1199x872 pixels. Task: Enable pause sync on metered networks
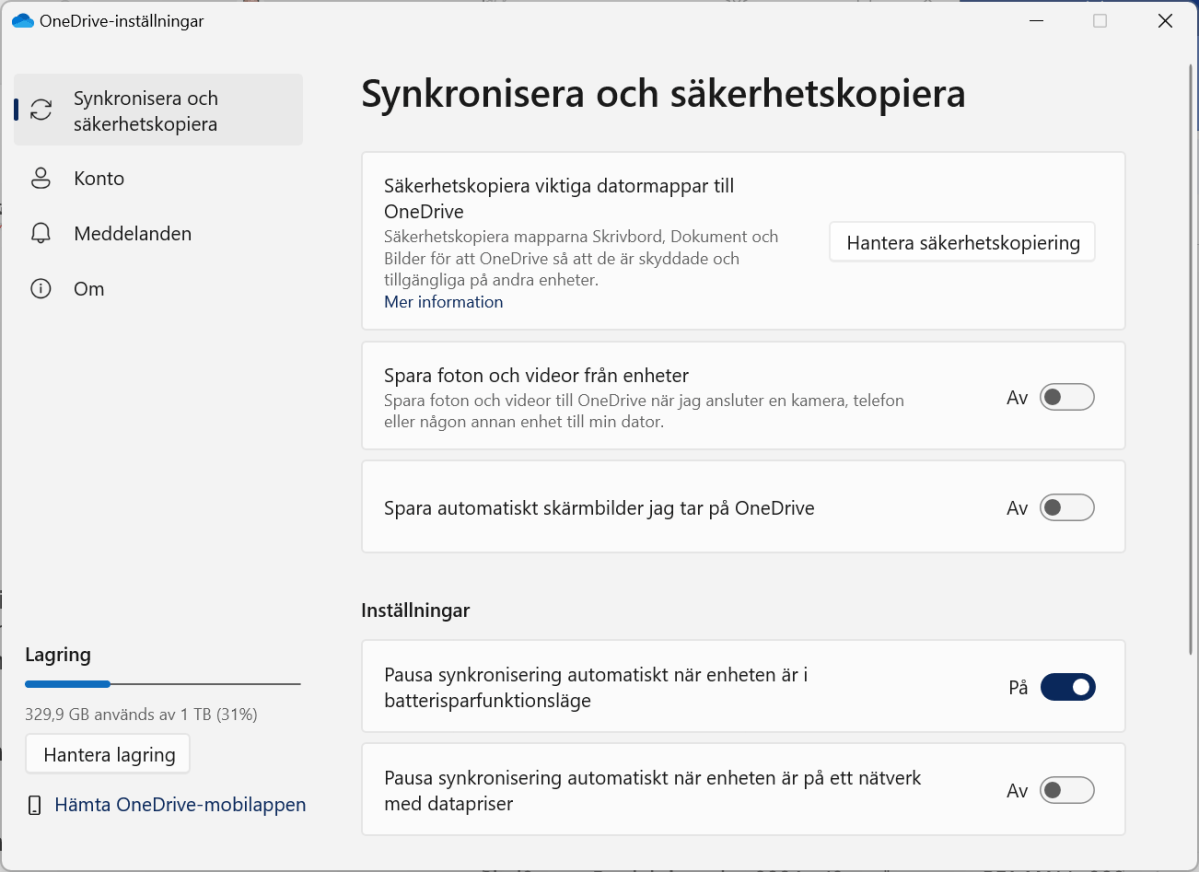pyautogui.click(x=1067, y=790)
